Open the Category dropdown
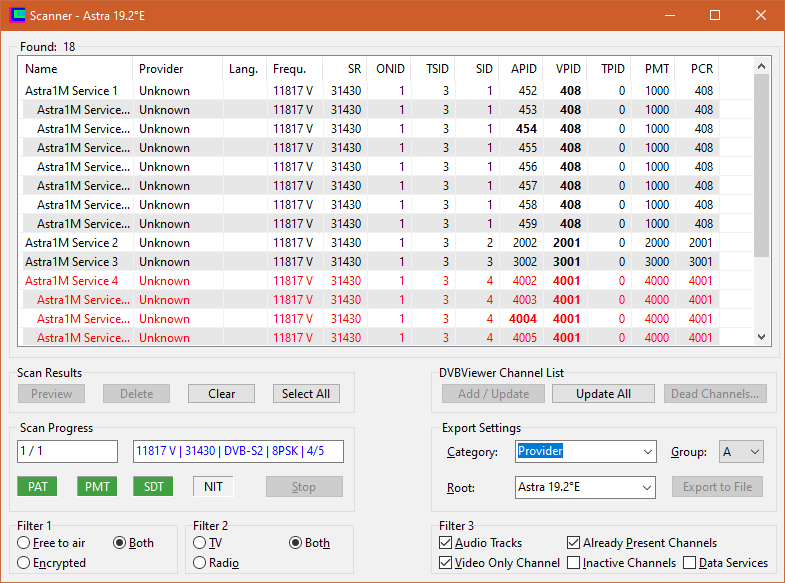This screenshot has width=785, height=583. coord(586,452)
